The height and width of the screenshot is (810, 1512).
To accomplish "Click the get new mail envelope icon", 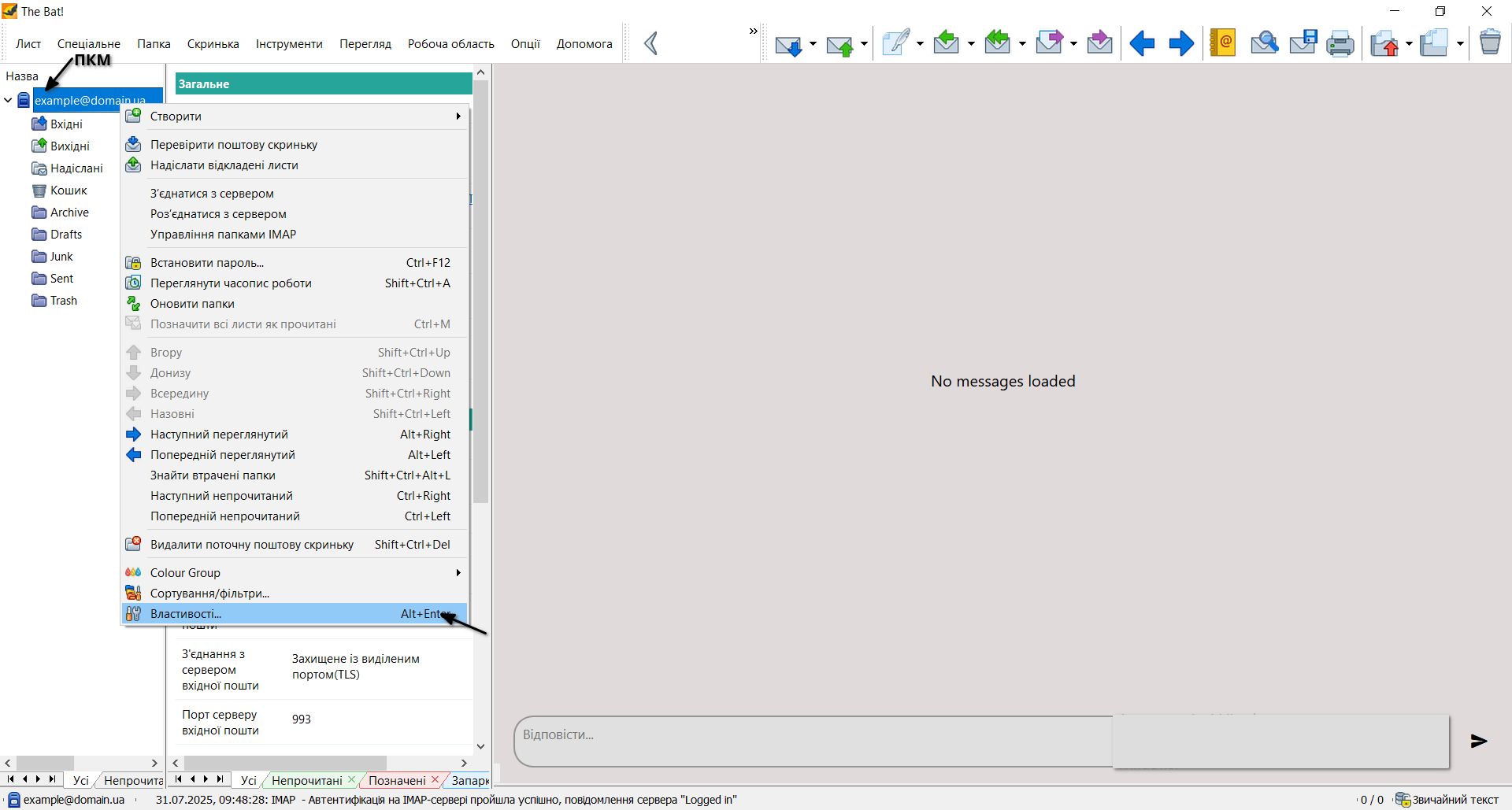I will pos(787,45).
